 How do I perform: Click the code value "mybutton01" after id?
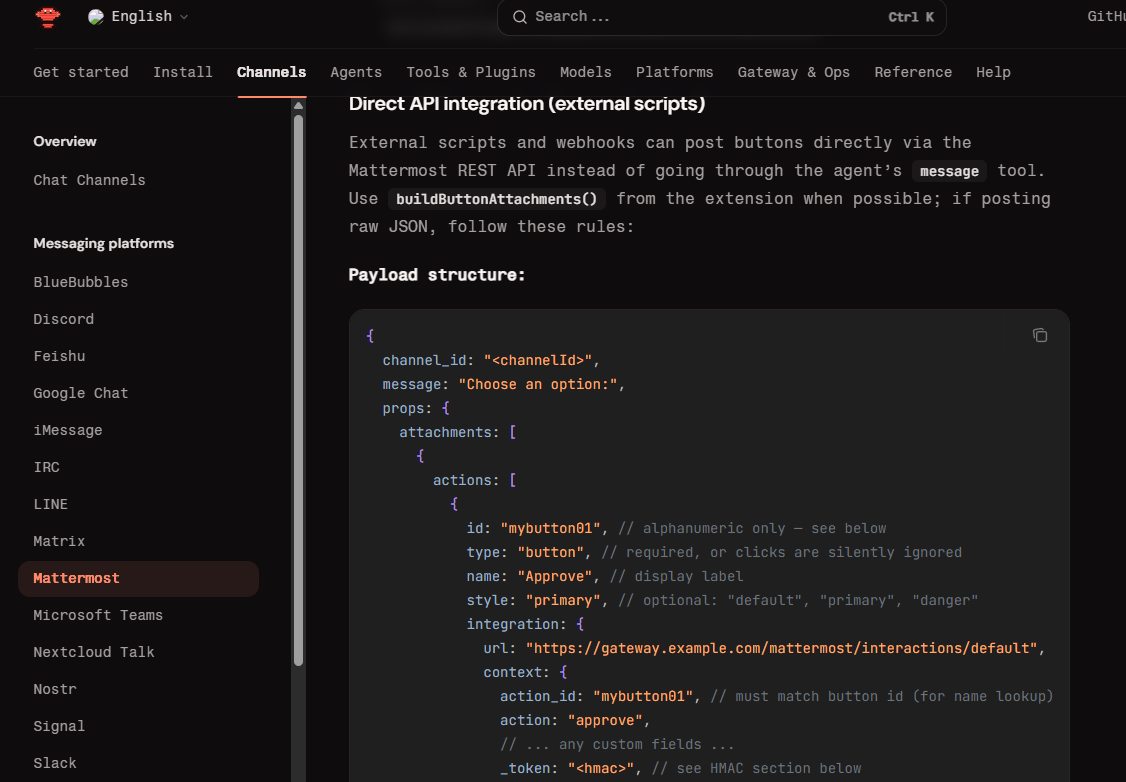coord(550,529)
